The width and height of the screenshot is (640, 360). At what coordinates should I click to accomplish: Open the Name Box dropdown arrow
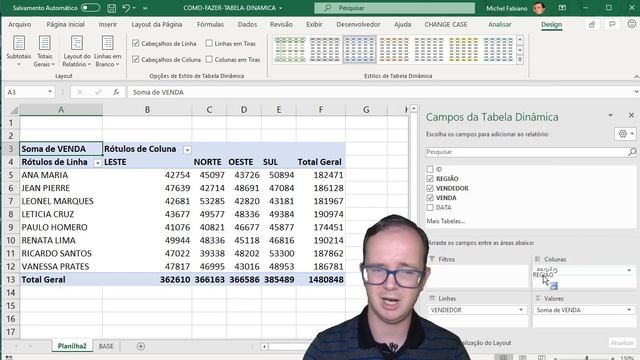50,92
